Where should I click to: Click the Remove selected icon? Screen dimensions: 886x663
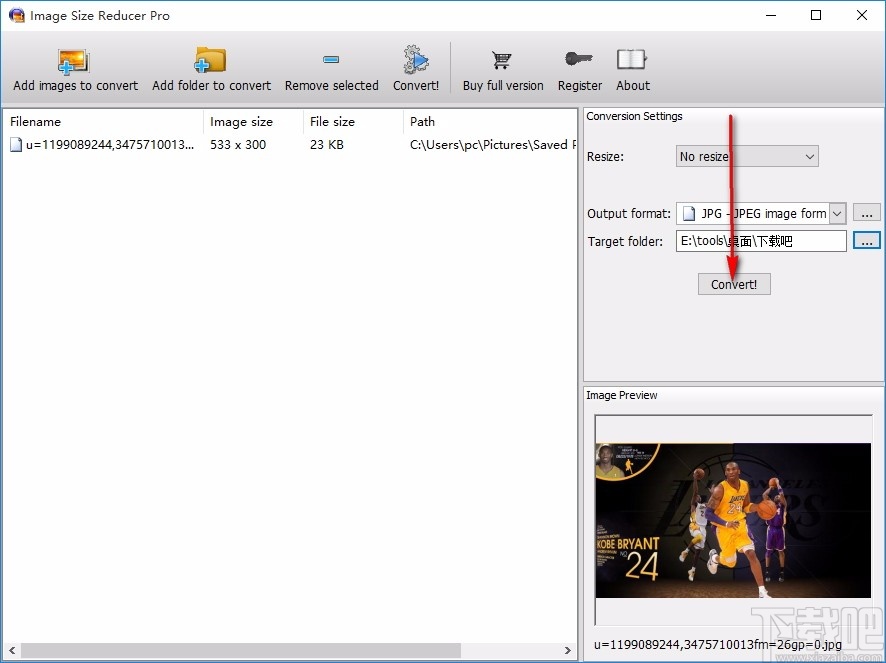point(331,60)
